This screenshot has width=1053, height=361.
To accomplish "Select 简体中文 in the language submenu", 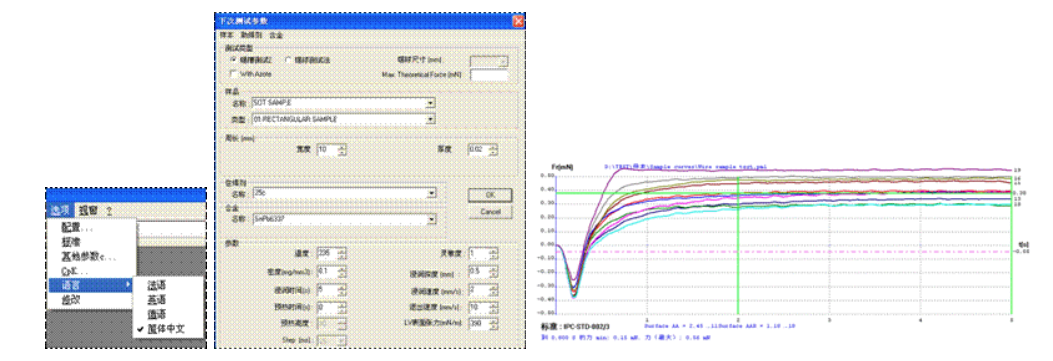I will click(167, 329).
